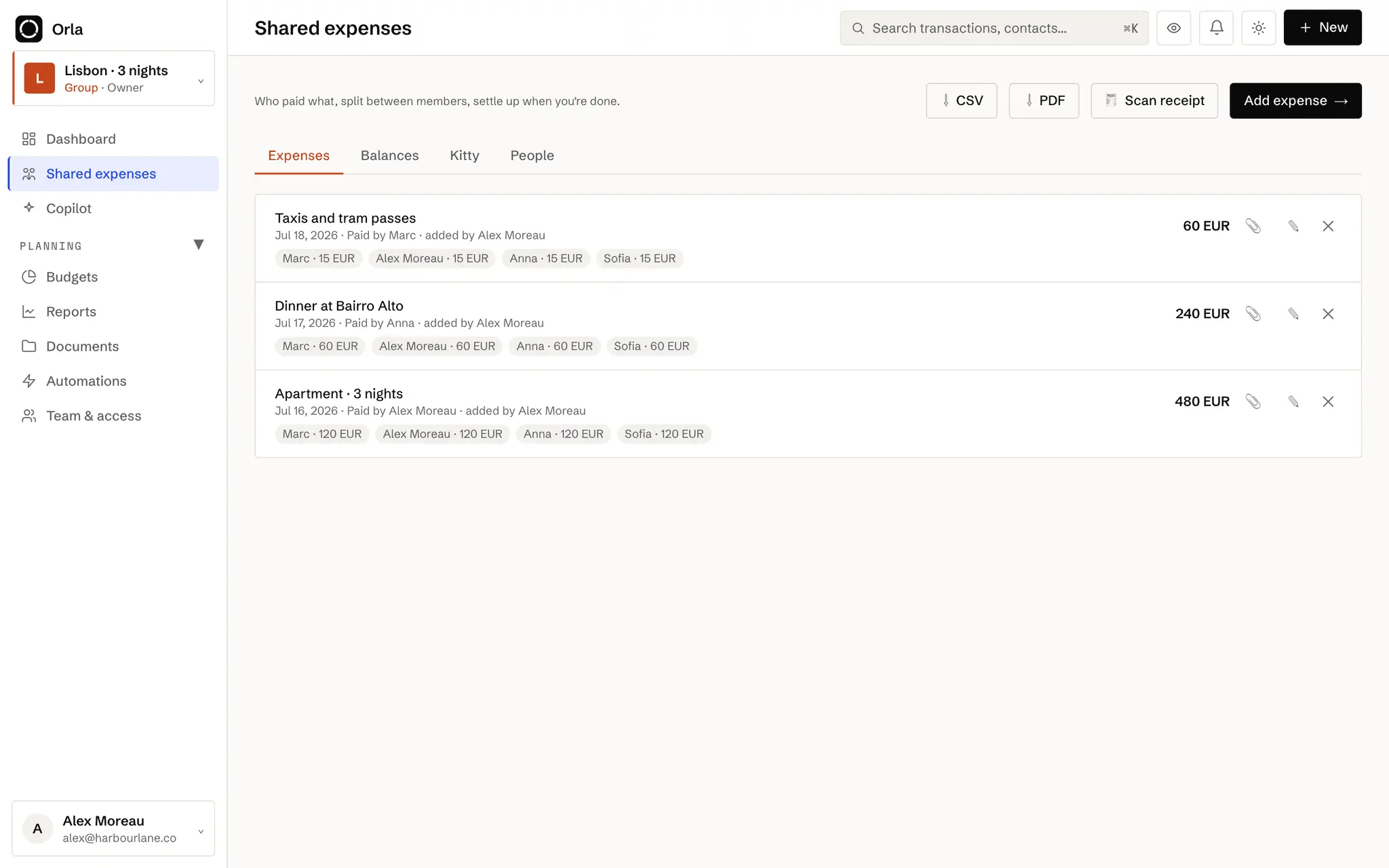Edit the Apartment 3 nights expense
Screen dimensions: 1389x868
tap(1293, 401)
